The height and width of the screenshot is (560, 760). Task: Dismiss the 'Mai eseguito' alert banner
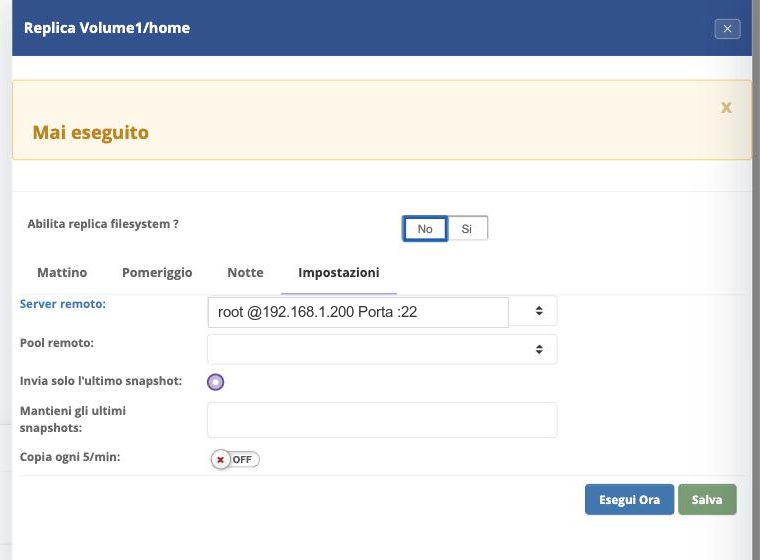[726, 108]
